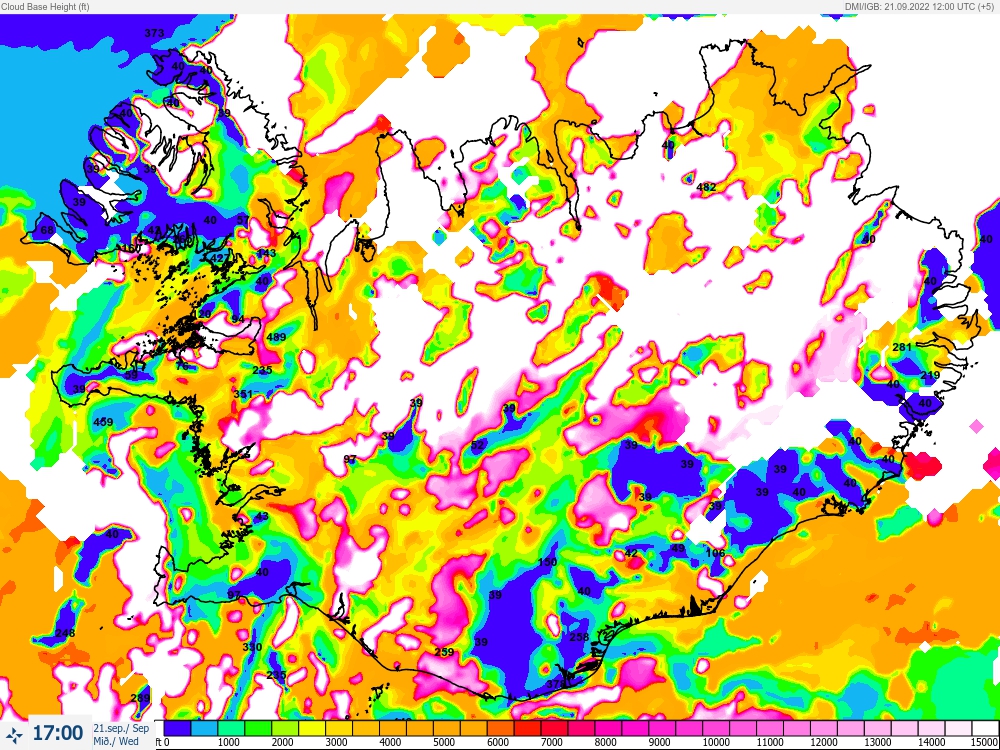Click the map value '150'
Screen dimensions: 1000x750
pos(547,562)
